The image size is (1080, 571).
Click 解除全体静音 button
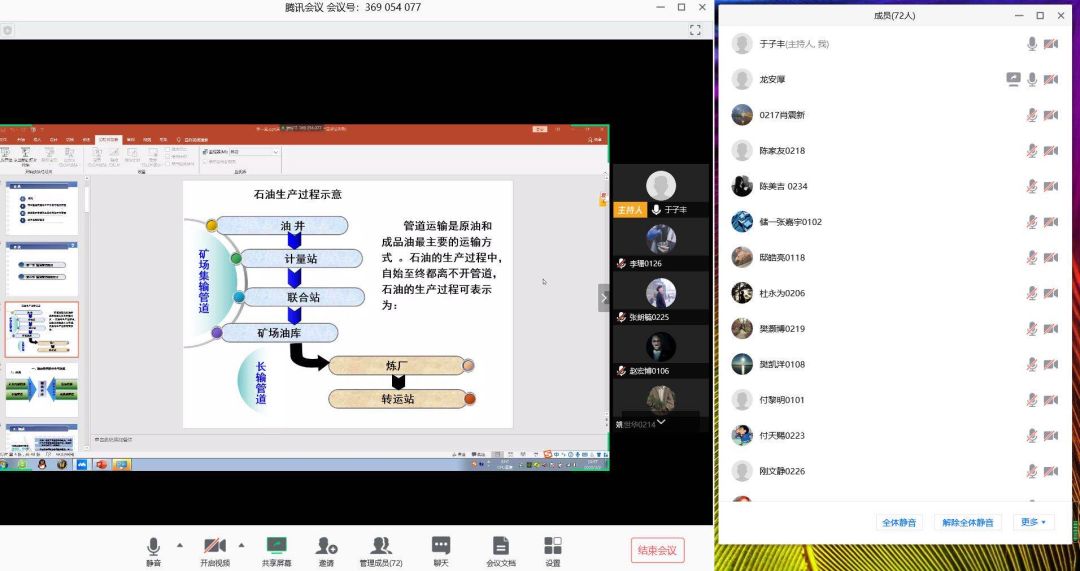(968, 522)
